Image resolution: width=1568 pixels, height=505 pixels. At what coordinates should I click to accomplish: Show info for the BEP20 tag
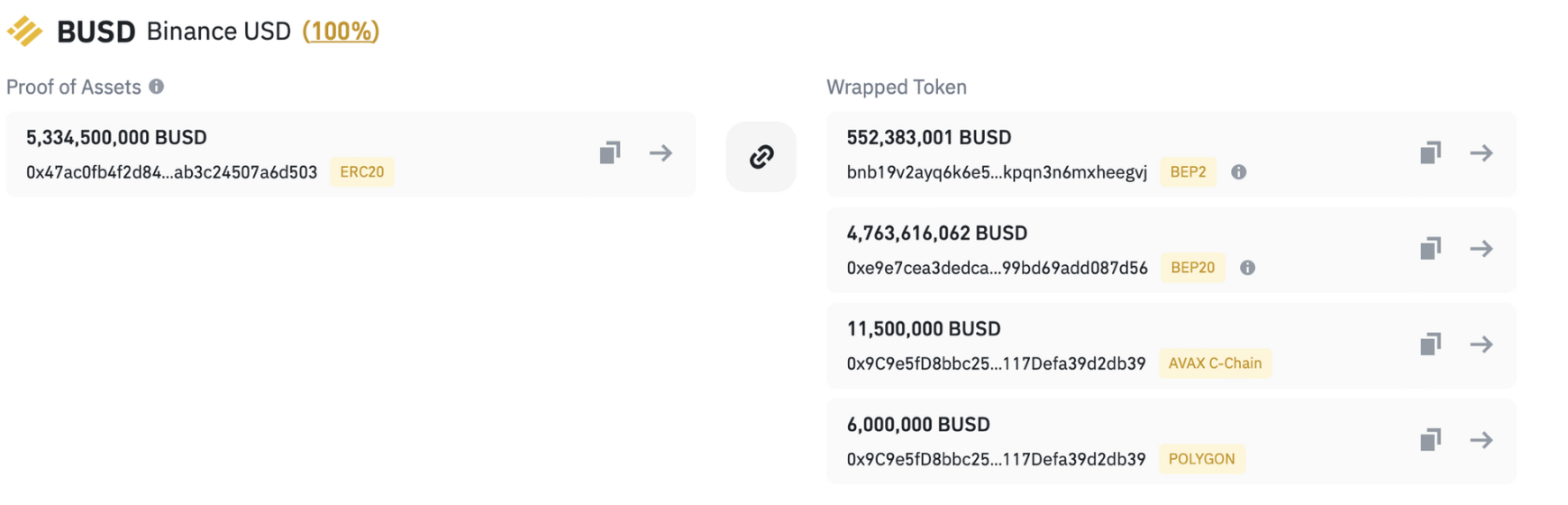click(1247, 268)
